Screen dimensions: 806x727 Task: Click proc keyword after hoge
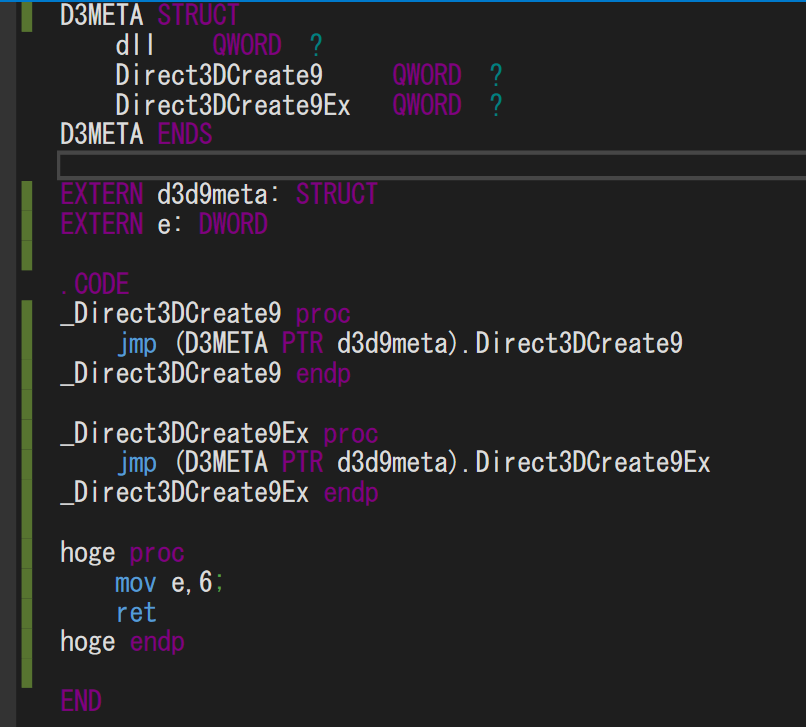[157, 553]
